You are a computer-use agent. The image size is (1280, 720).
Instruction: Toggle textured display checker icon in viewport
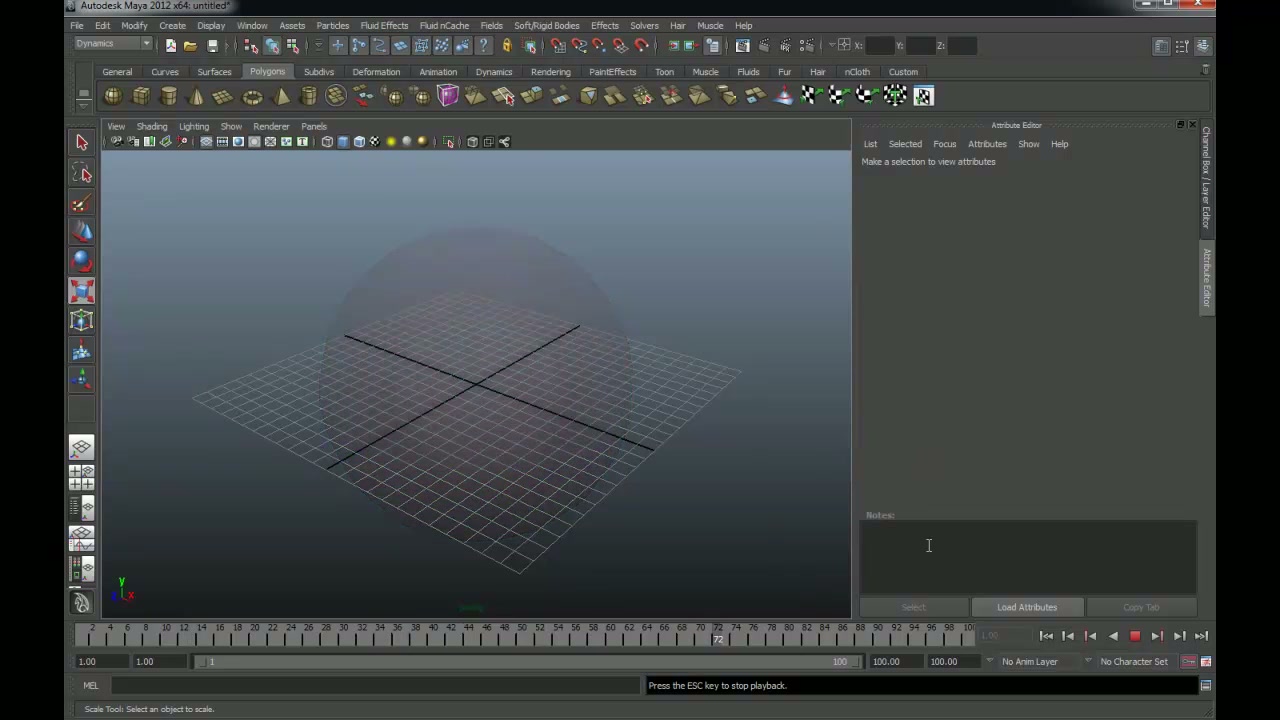point(375,142)
